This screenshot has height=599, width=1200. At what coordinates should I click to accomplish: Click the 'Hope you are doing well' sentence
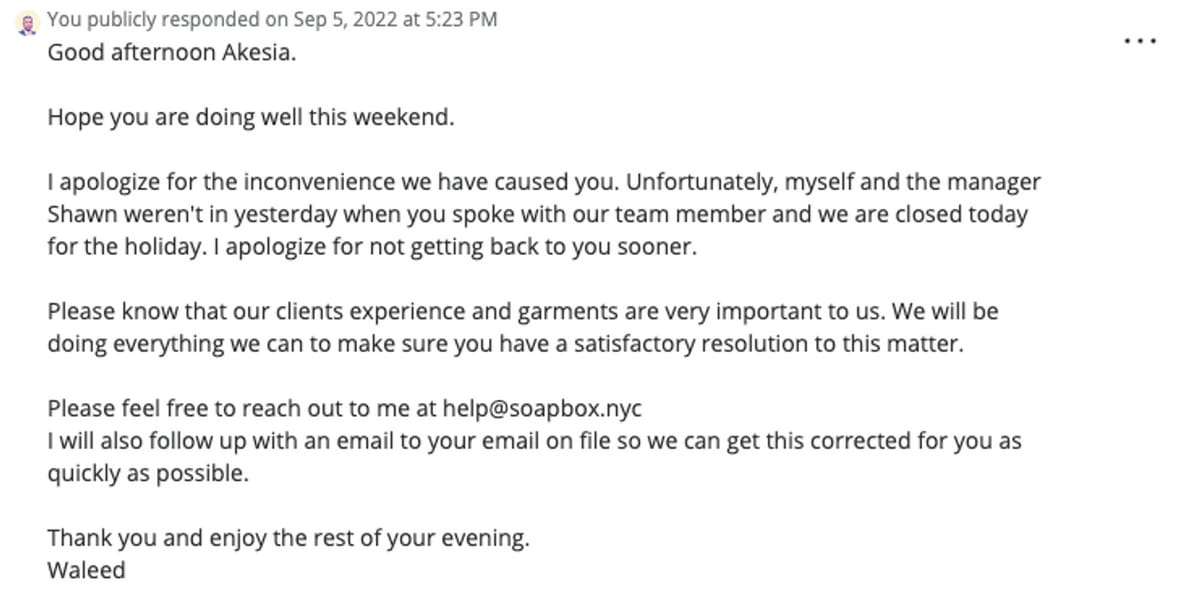coord(251,117)
